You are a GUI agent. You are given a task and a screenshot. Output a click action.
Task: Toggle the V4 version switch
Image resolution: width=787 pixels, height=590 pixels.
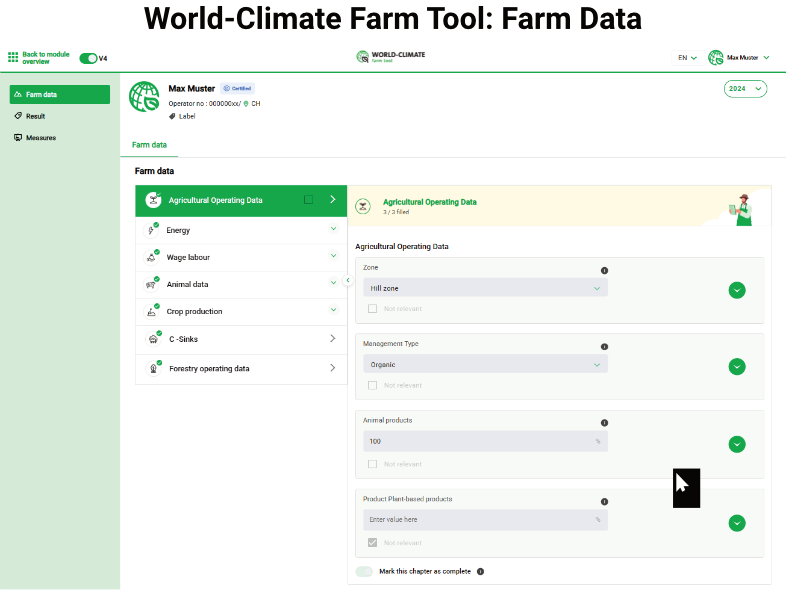pyautogui.click(x=88, y=58)
